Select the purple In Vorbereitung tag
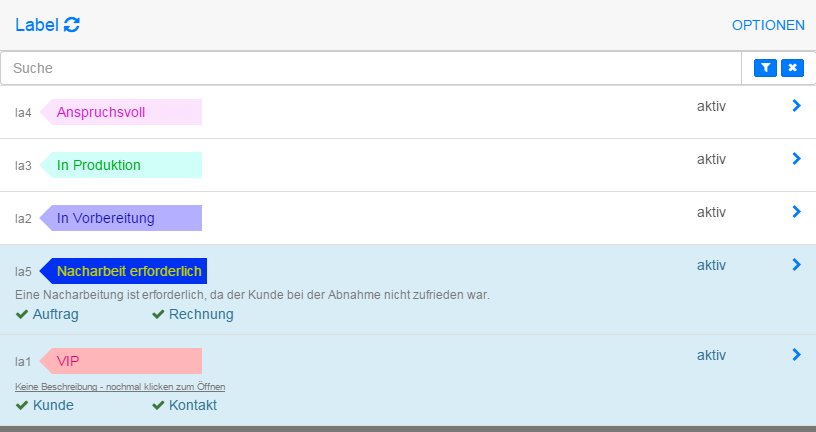This screenshot has width=816, height=432. point(121,218)
